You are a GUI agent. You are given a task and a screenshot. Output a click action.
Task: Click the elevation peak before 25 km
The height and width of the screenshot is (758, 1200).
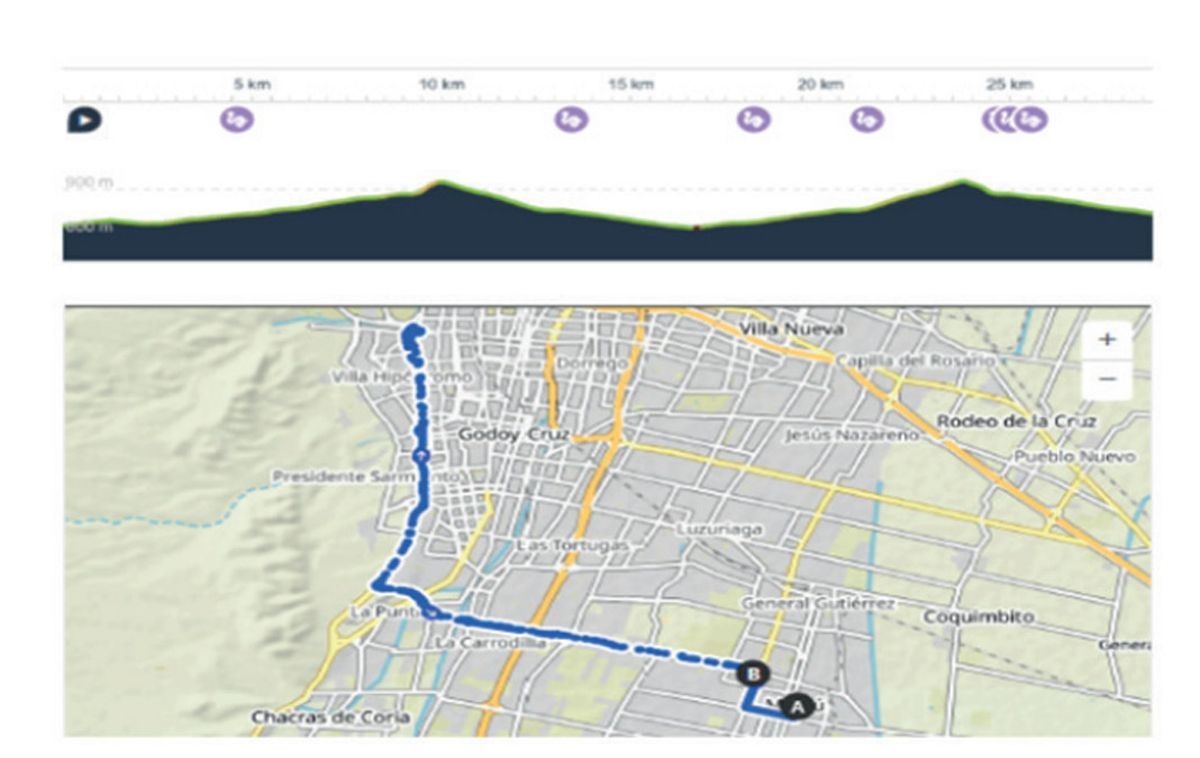pyautogui.click(x=962, y=182)
